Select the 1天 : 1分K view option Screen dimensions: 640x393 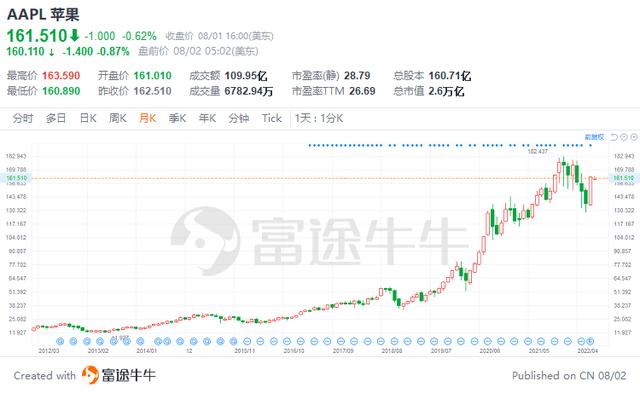point(319,118)
